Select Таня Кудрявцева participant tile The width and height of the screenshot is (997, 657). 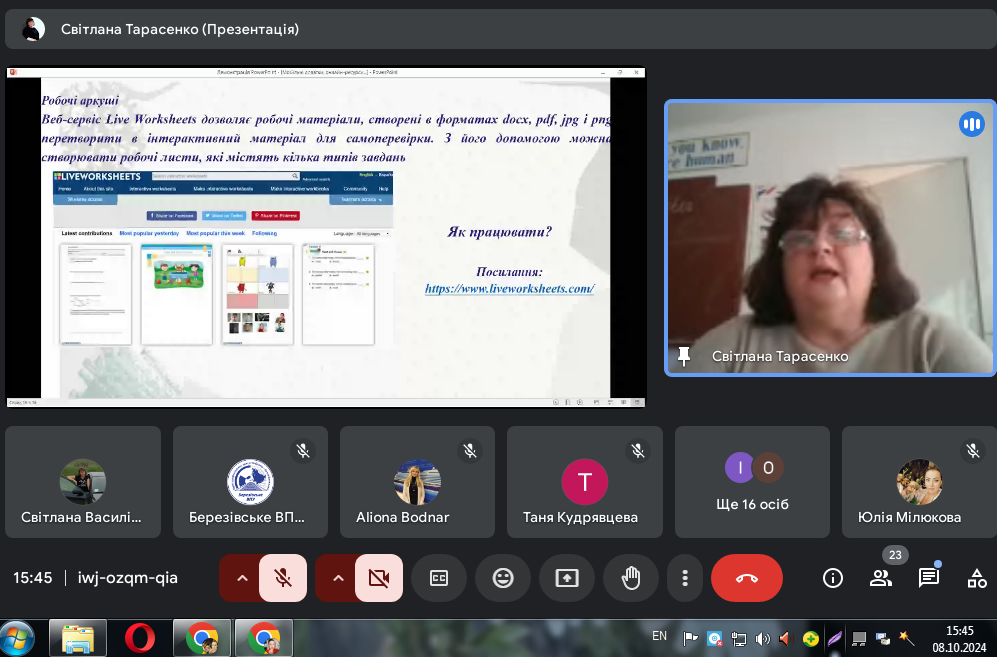(584, 482)
